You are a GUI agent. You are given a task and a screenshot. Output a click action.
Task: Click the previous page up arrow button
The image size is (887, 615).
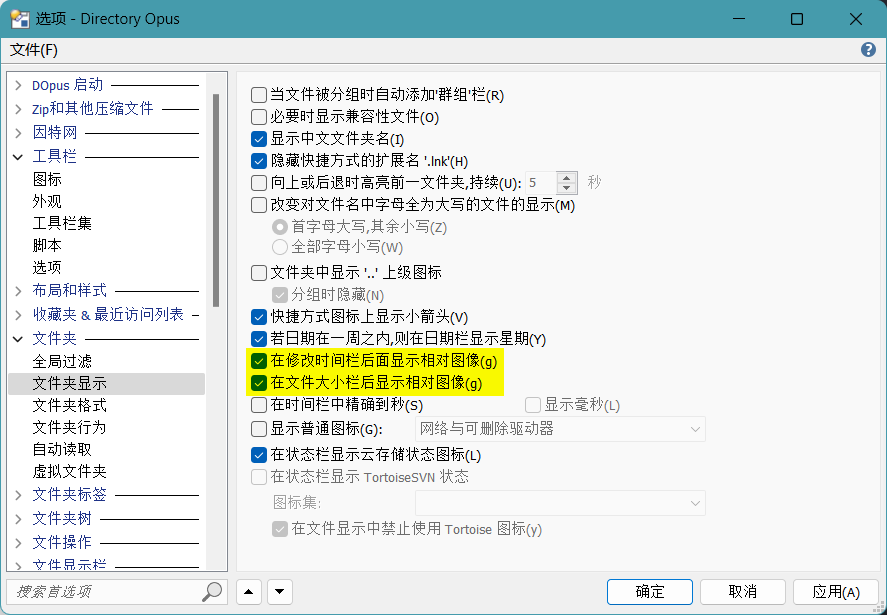[249, 592]
